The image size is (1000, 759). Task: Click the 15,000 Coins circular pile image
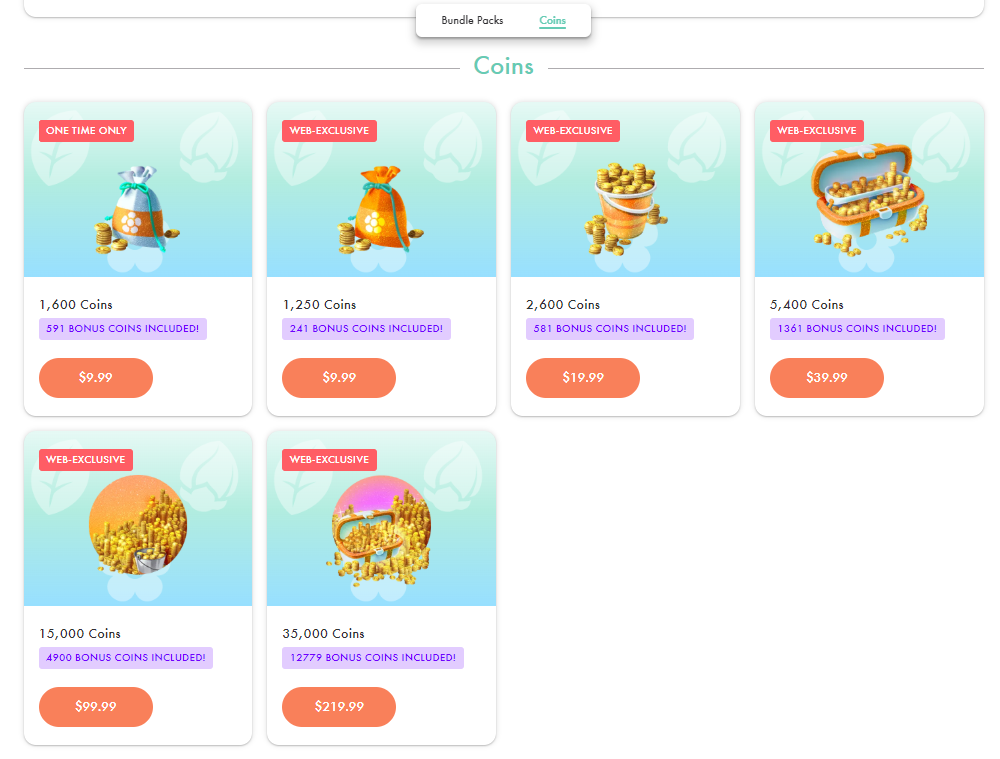click(x=138, y=525)
